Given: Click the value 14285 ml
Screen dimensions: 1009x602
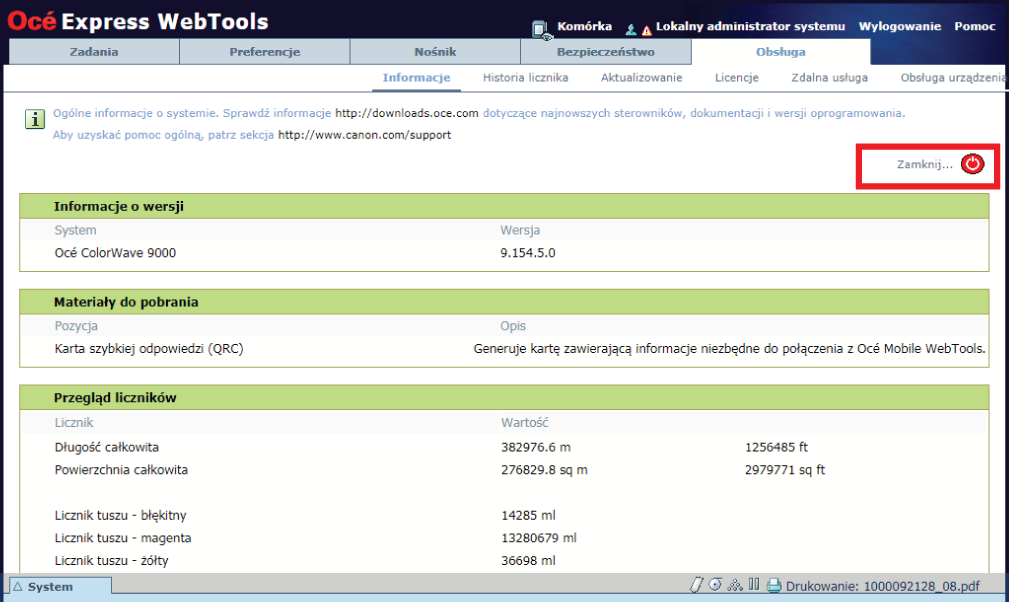Looking at the screenshot, I should pyautogui.click(x=528, y=515).
